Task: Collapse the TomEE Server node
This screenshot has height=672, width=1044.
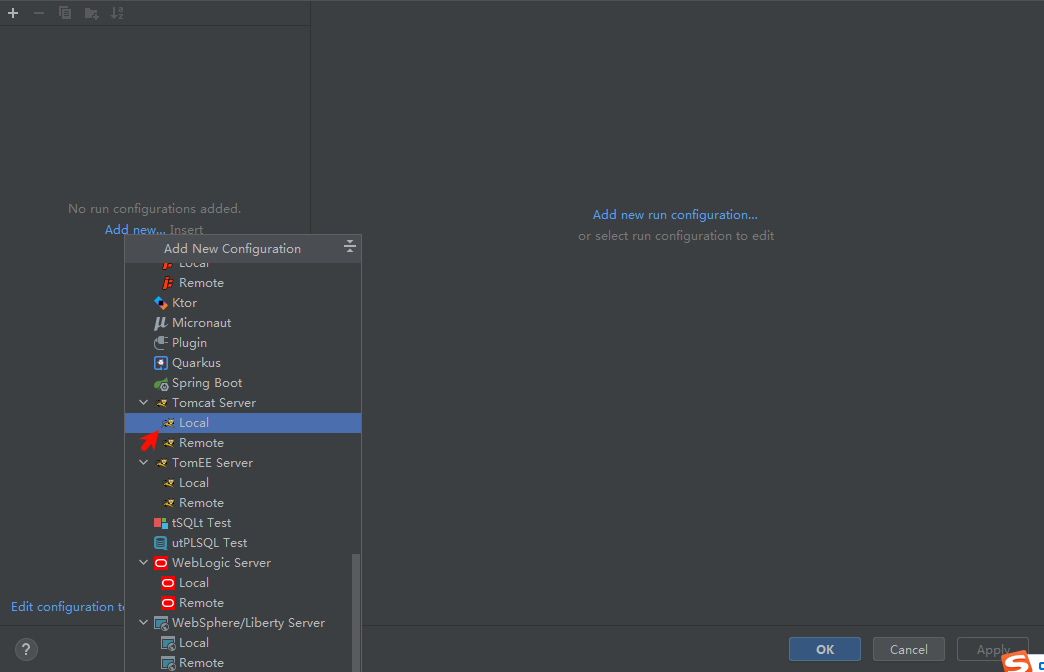Action: pyautogui.click(x=143, y=462)
